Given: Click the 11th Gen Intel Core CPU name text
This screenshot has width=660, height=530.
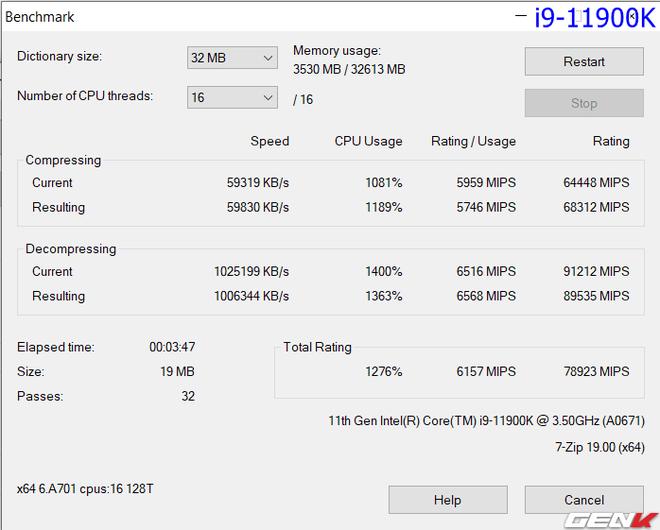Looking at the screenshot, I should [x=486, y=421].
